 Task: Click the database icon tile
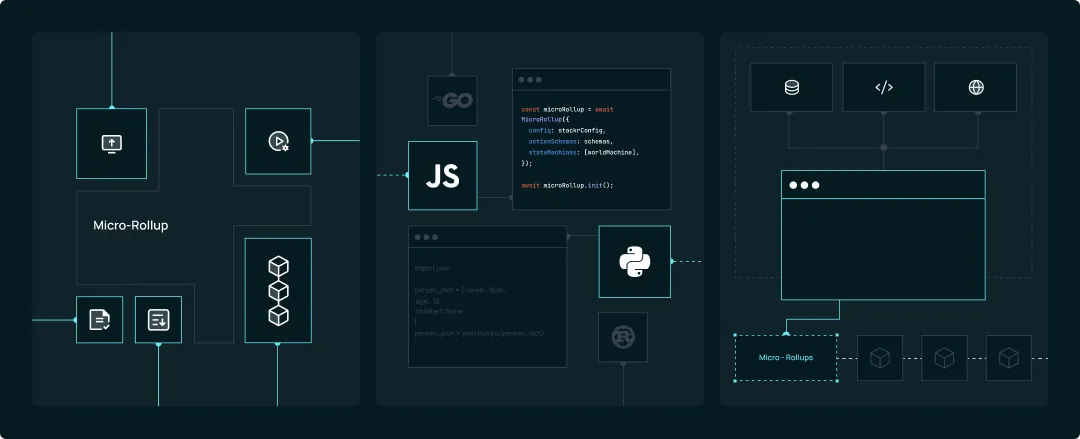pos(791,88)
